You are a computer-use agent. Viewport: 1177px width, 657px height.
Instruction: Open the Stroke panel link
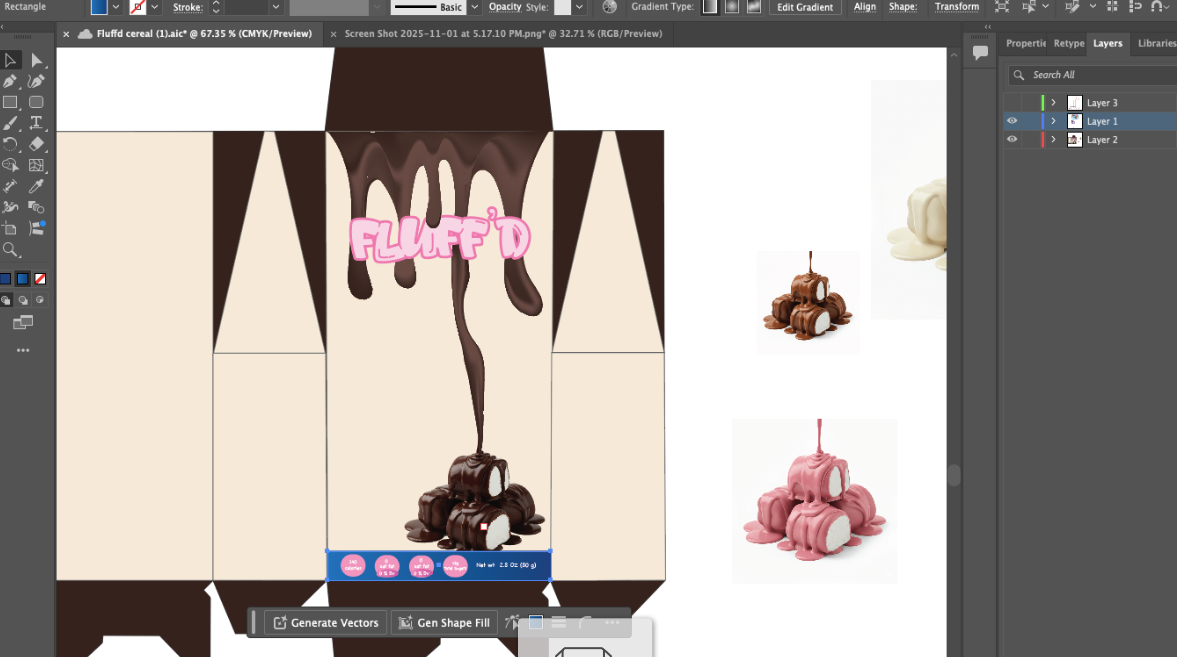pos(187,8)
